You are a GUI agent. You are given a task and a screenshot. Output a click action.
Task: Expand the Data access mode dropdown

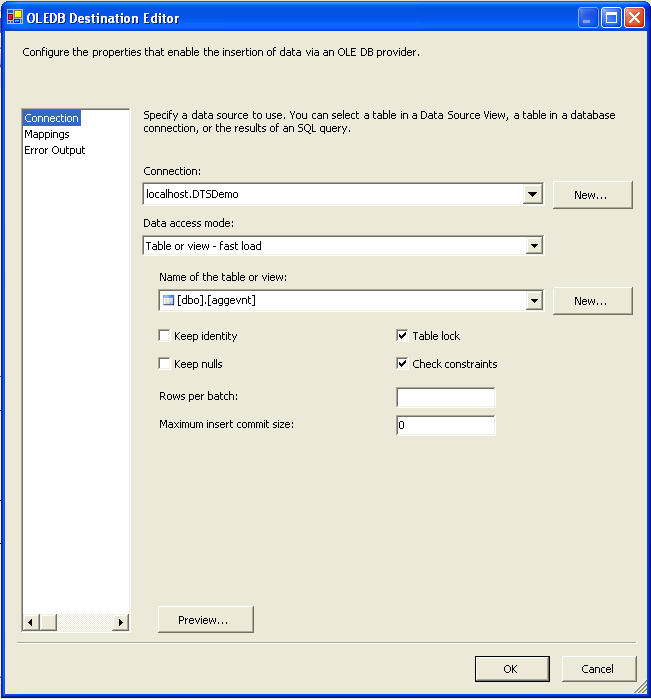(534, 246)
